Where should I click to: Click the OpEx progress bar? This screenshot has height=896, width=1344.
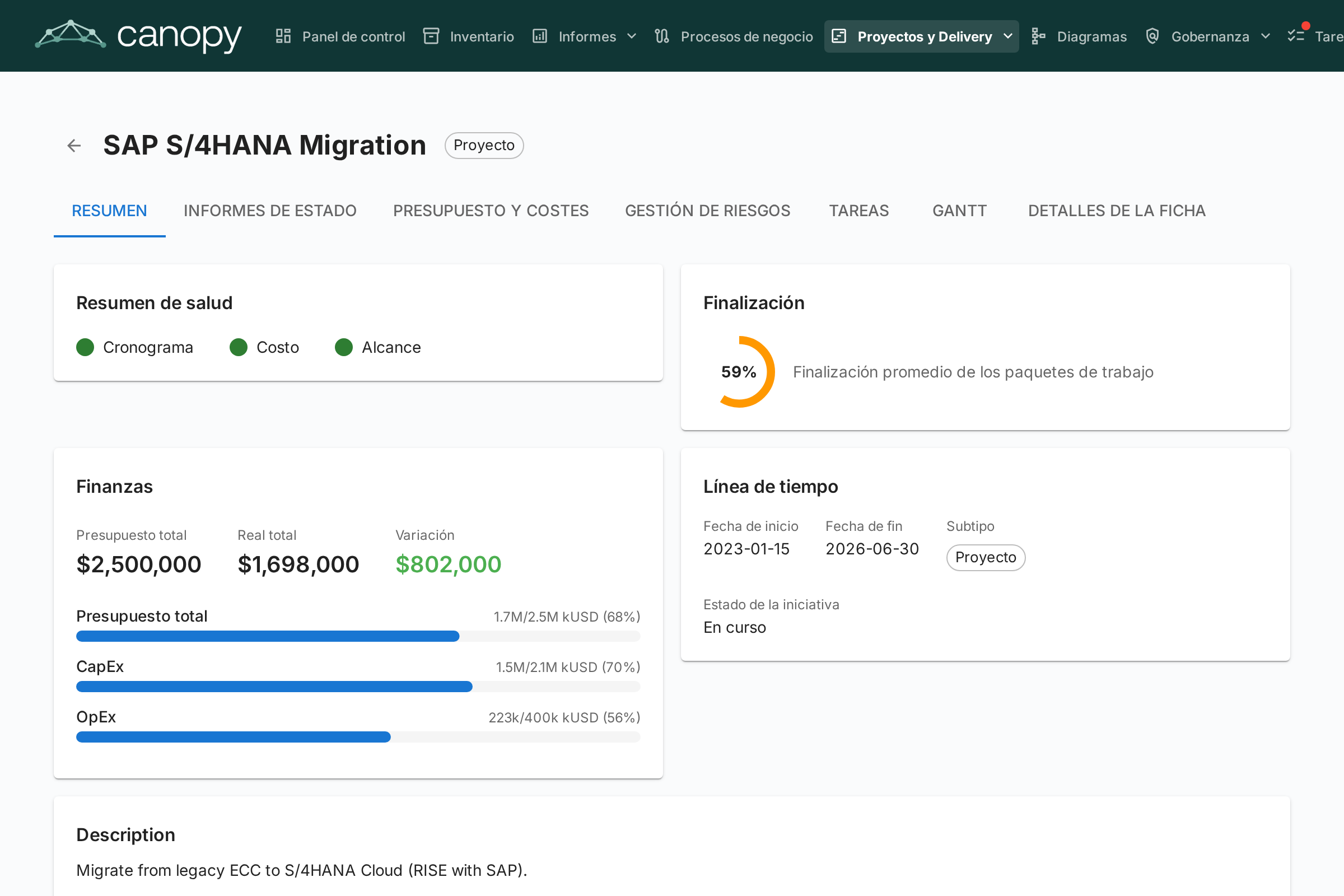[x=358, y=736]
